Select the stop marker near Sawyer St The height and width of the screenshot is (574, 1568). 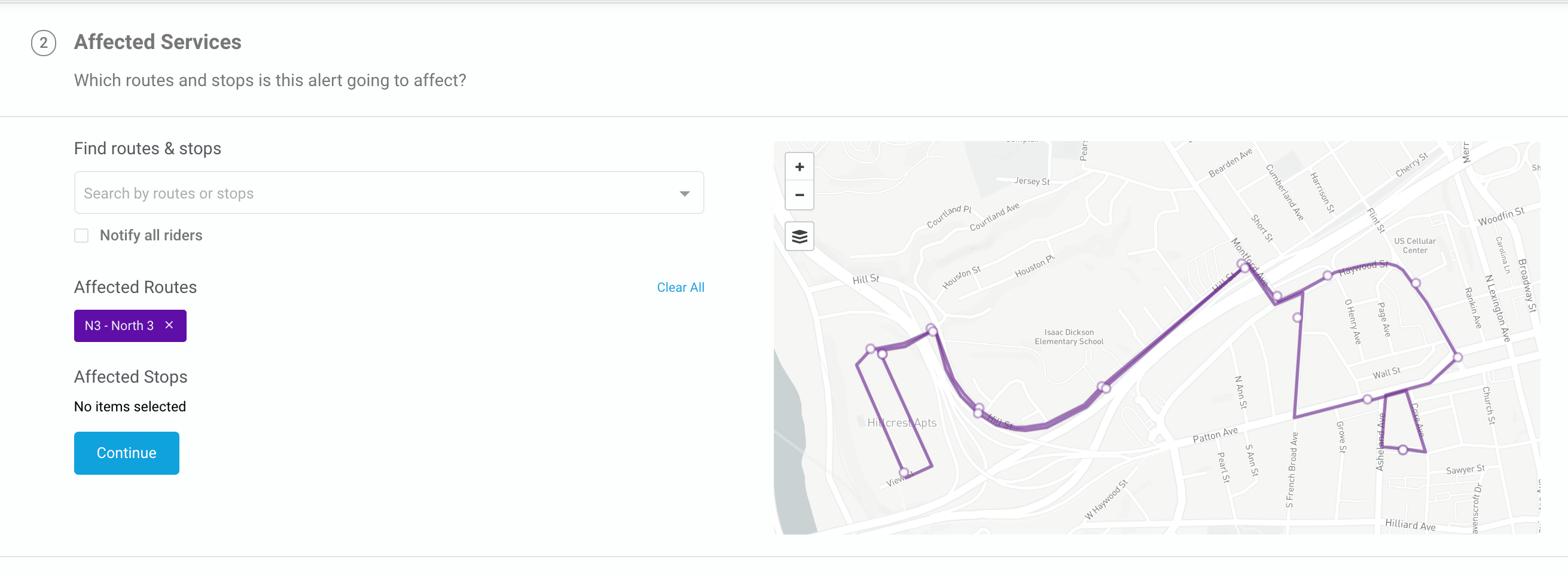point(1402,450)
